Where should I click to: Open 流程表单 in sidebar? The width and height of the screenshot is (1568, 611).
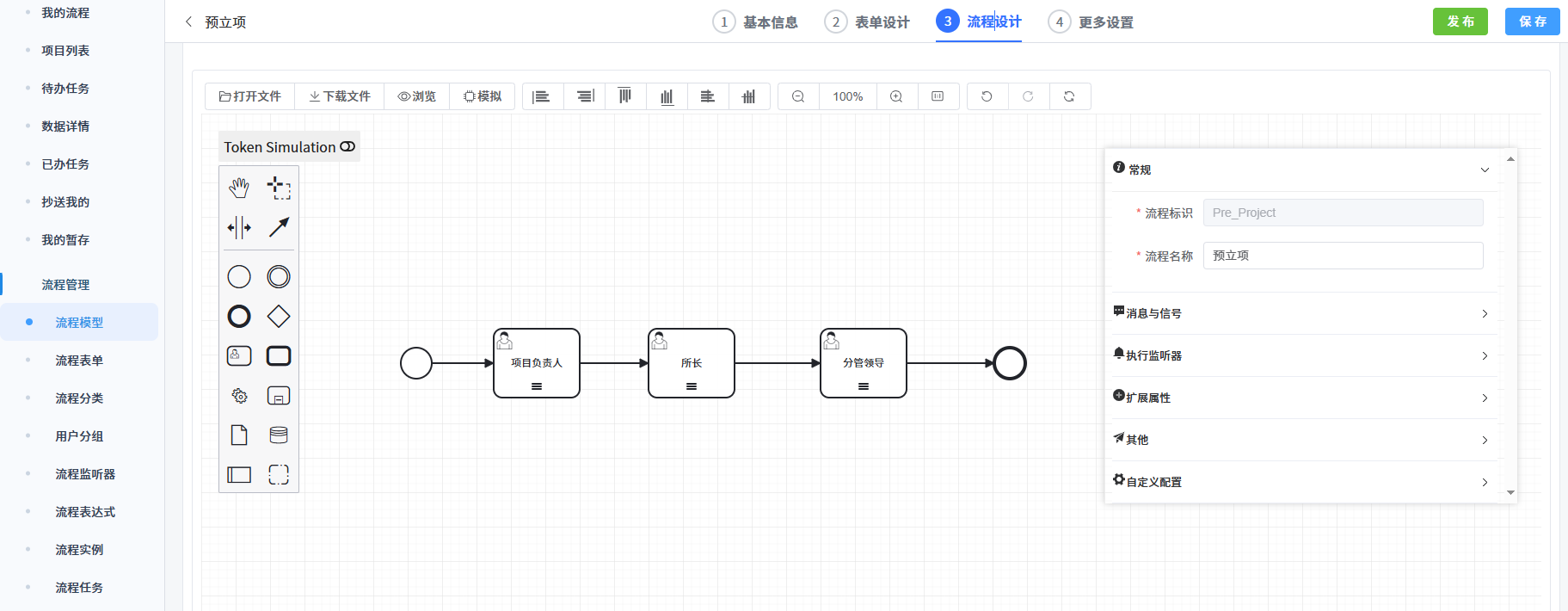[x=79, y=361]
